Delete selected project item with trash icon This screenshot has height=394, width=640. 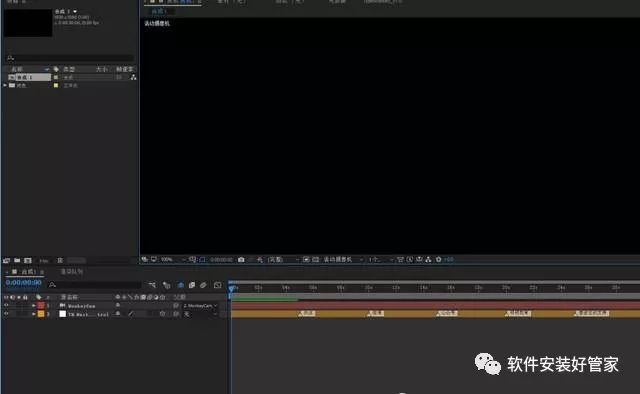(x=60, y=260)
